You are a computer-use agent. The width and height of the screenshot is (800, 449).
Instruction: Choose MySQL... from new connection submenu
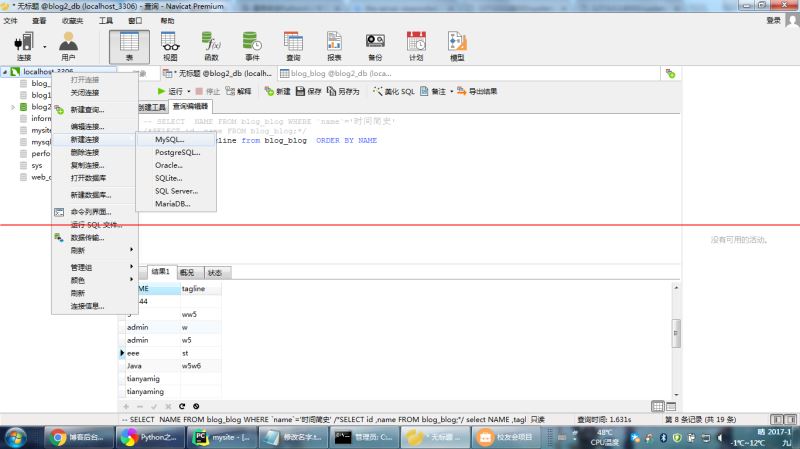(x=169, y=139)
